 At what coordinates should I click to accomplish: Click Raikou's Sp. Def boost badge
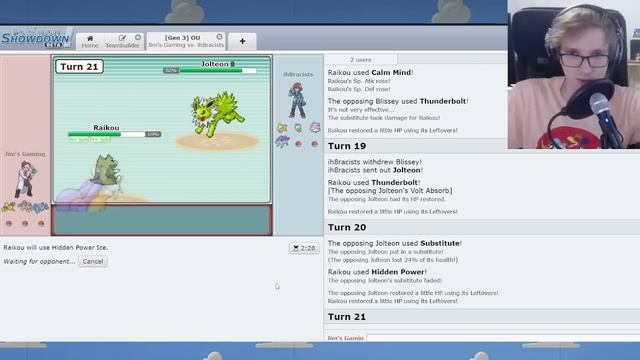pyautogui.click(x=101, y=140)
